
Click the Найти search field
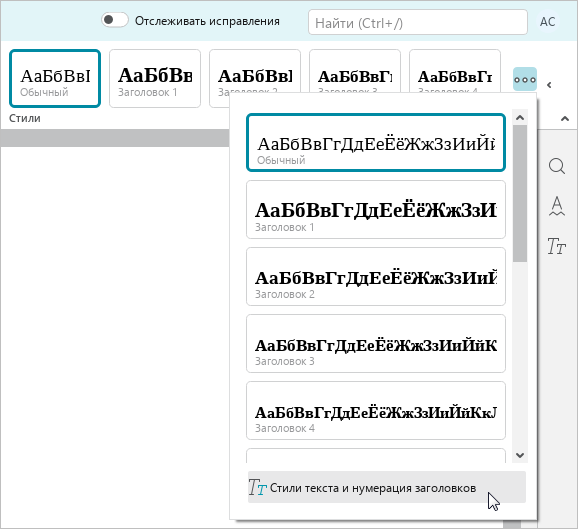tap(418, 22)
